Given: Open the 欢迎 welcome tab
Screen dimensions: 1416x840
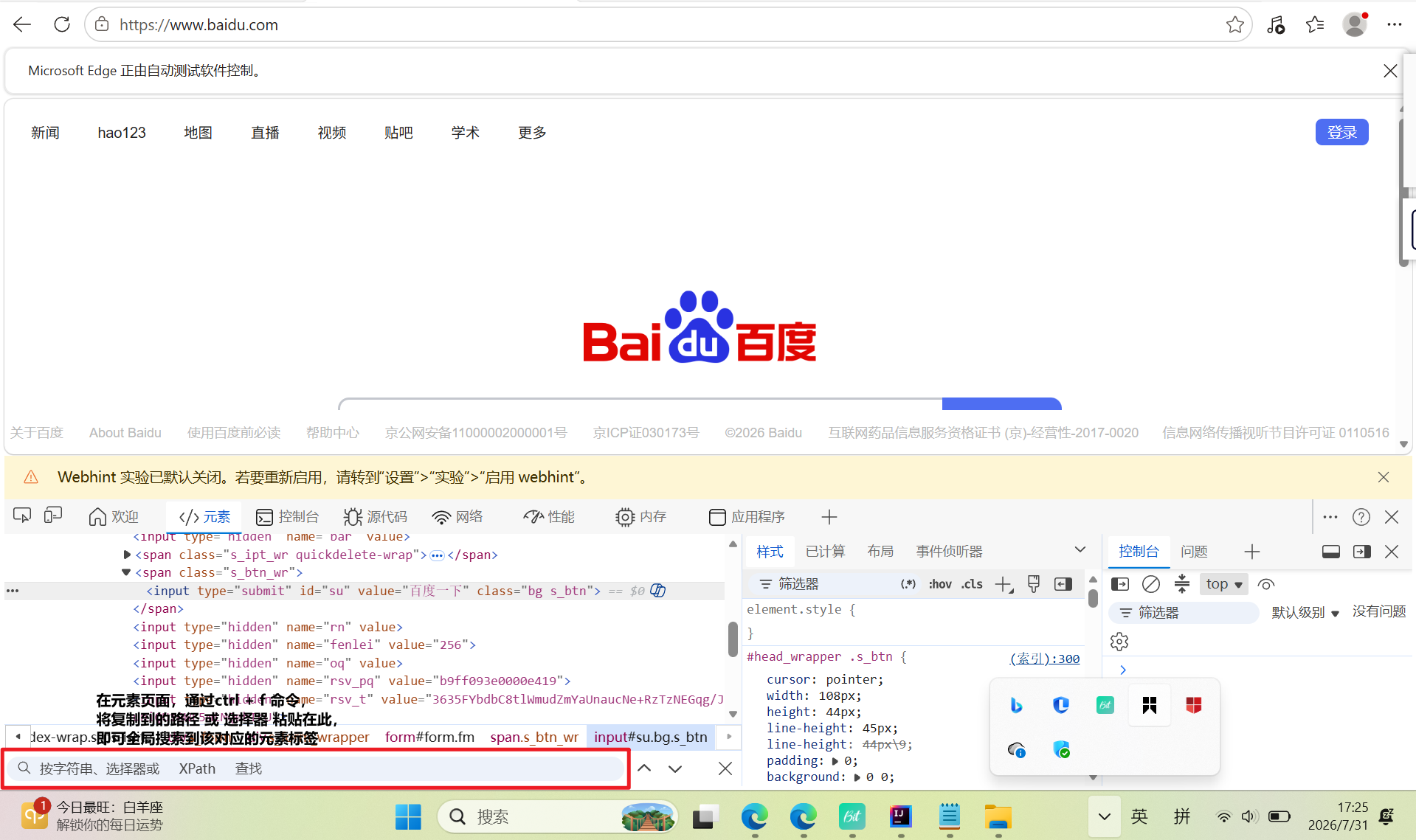Looking at the screenshot, I should [114, 517].
